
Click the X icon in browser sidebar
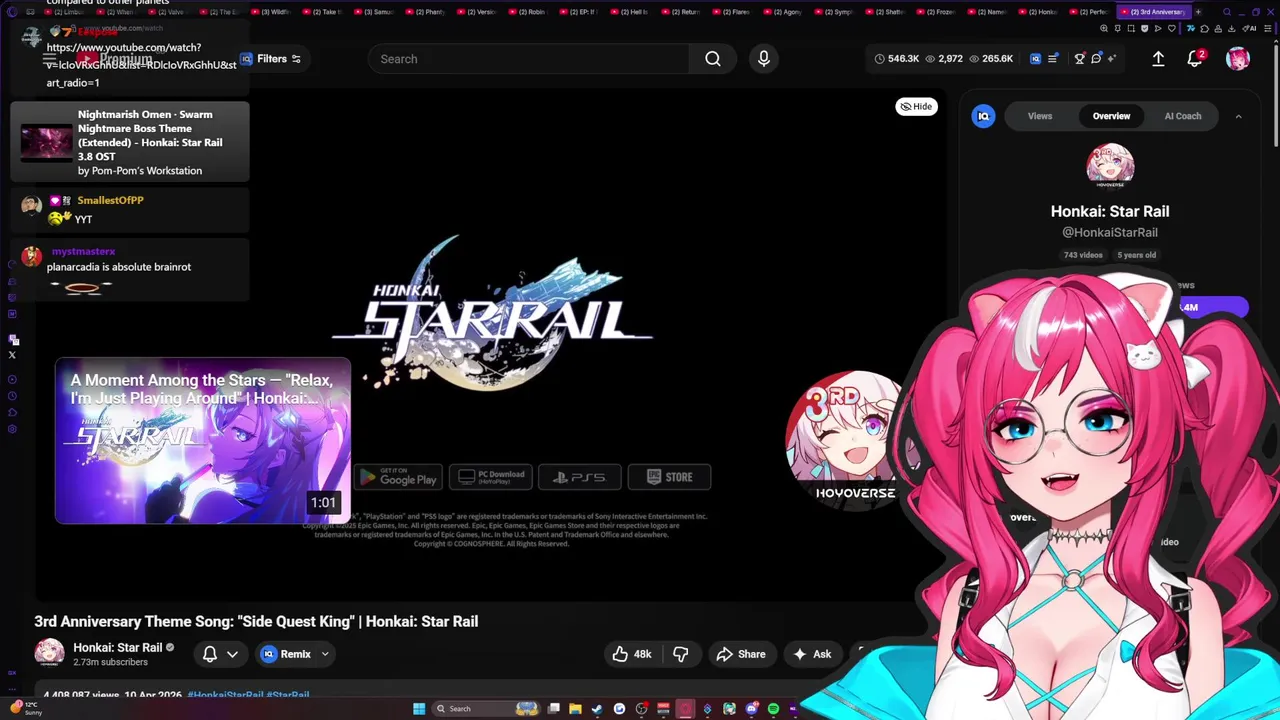(12, 355)
